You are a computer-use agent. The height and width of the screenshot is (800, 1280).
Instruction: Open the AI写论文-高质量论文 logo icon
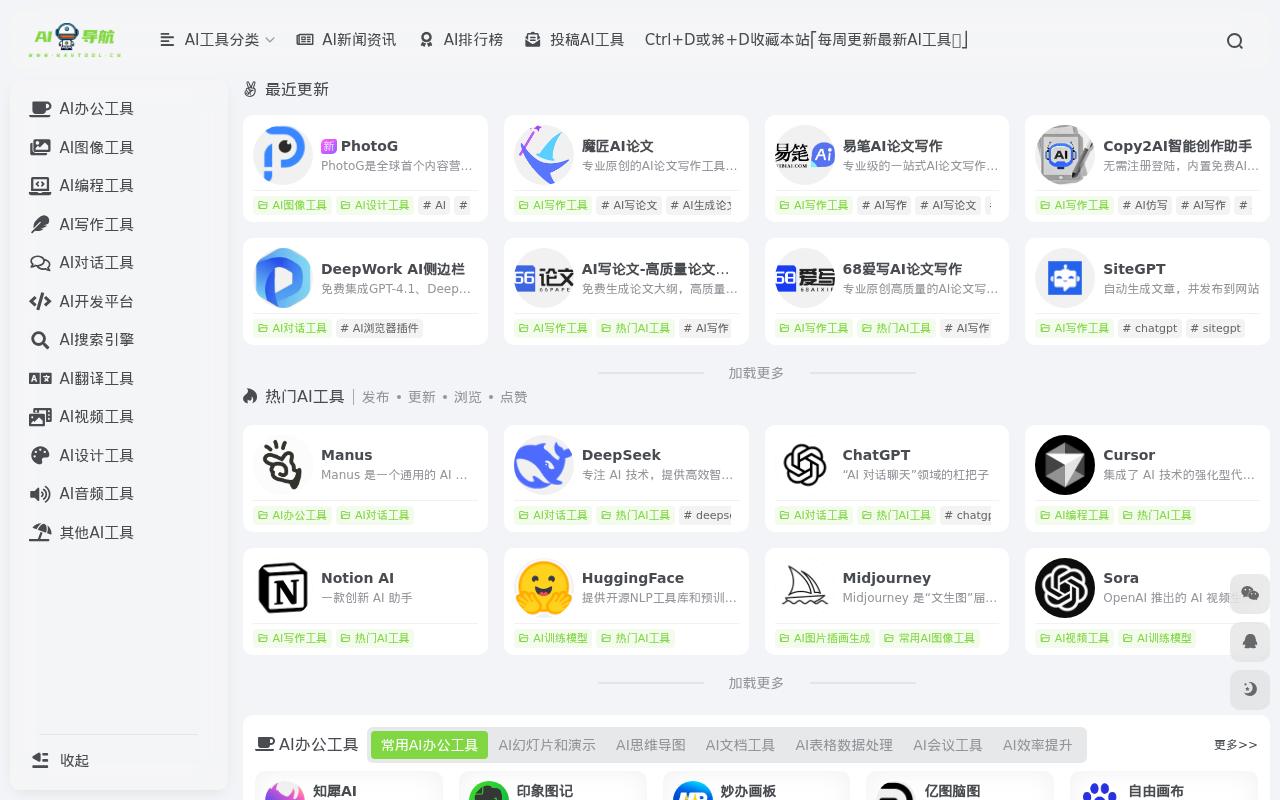coord(544,278)
